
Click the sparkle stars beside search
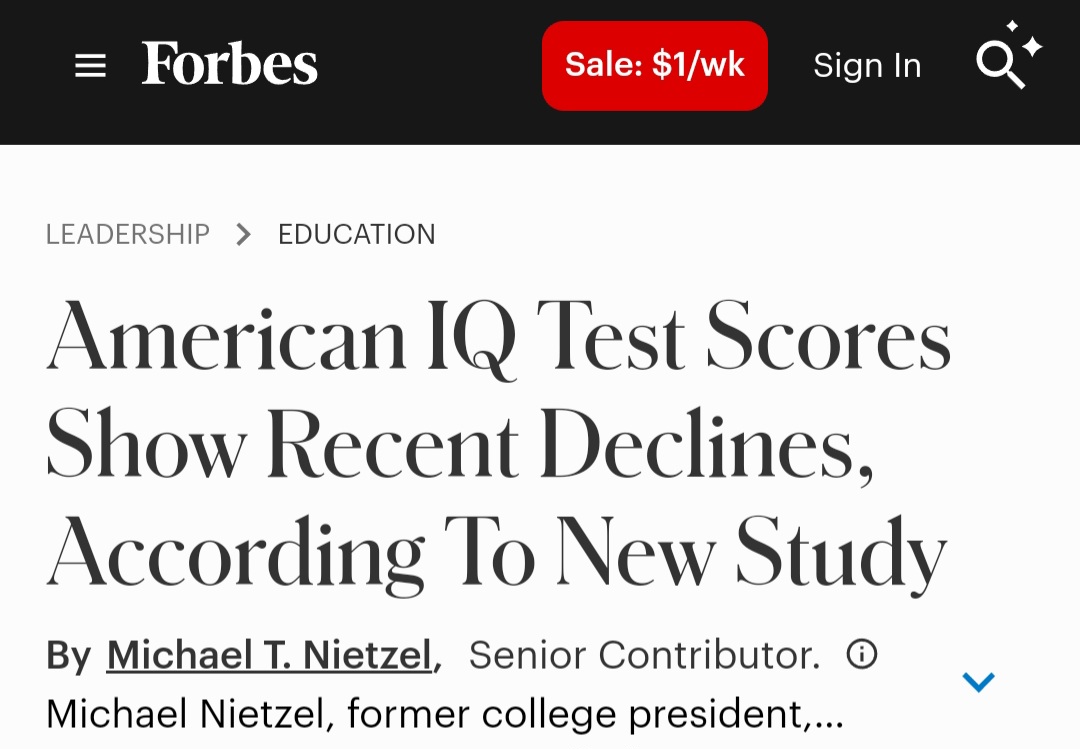[1026, 40]
